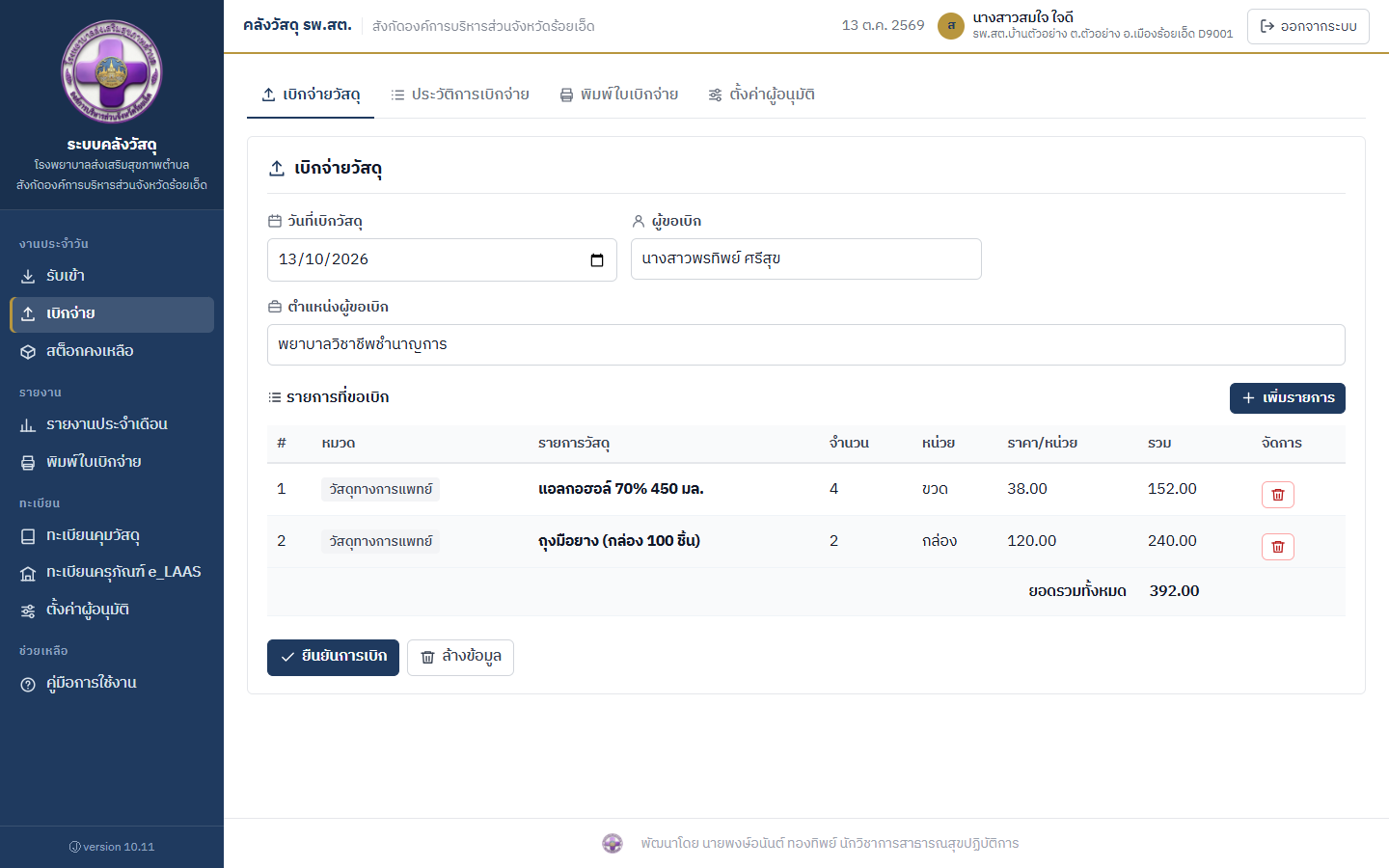Open ทะเบียนคุมวัสดุ register
The image size is (1389, 868).
point(112,535)
